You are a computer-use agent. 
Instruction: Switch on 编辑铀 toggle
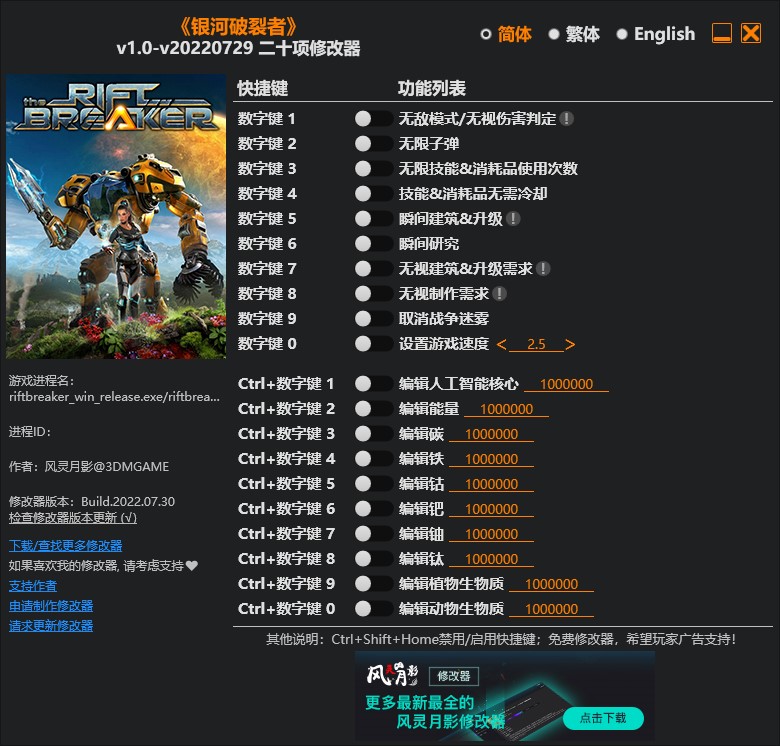374,534
